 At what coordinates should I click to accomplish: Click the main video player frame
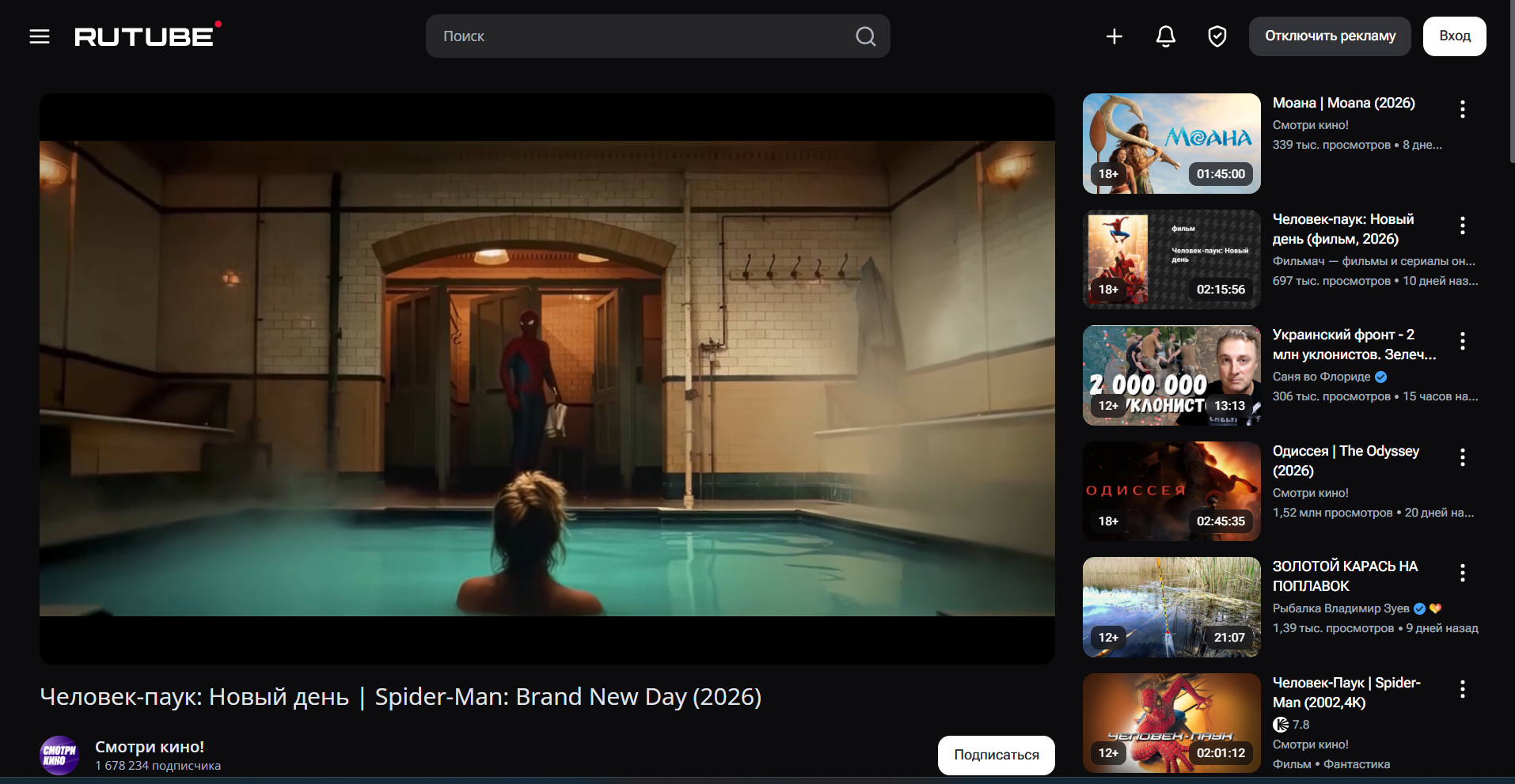point(547,378)
